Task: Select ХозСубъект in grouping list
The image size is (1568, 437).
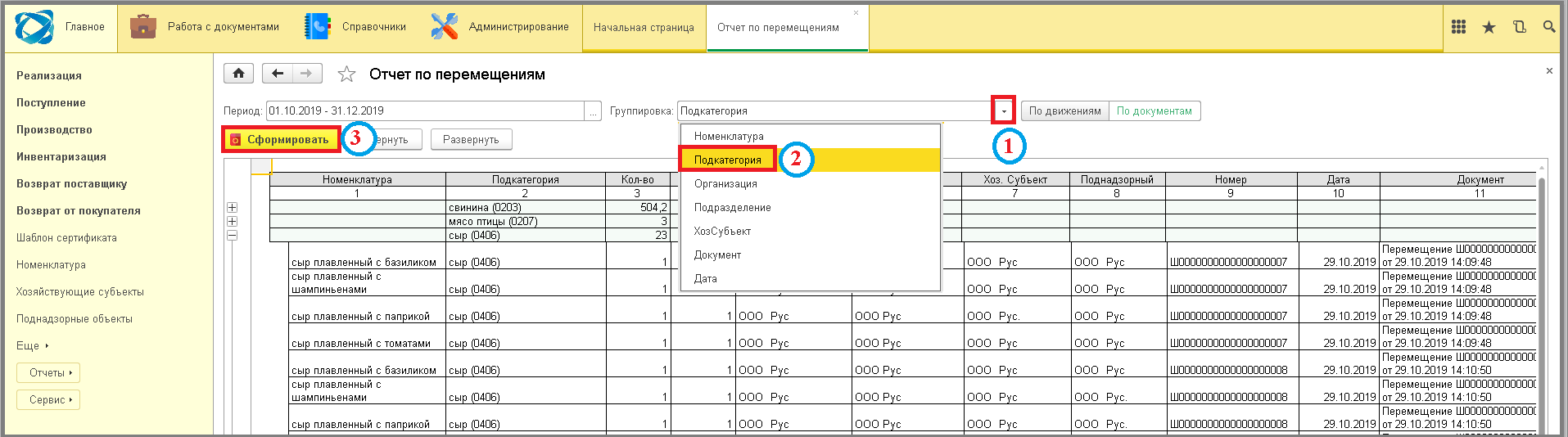Action: pos(810,232)
